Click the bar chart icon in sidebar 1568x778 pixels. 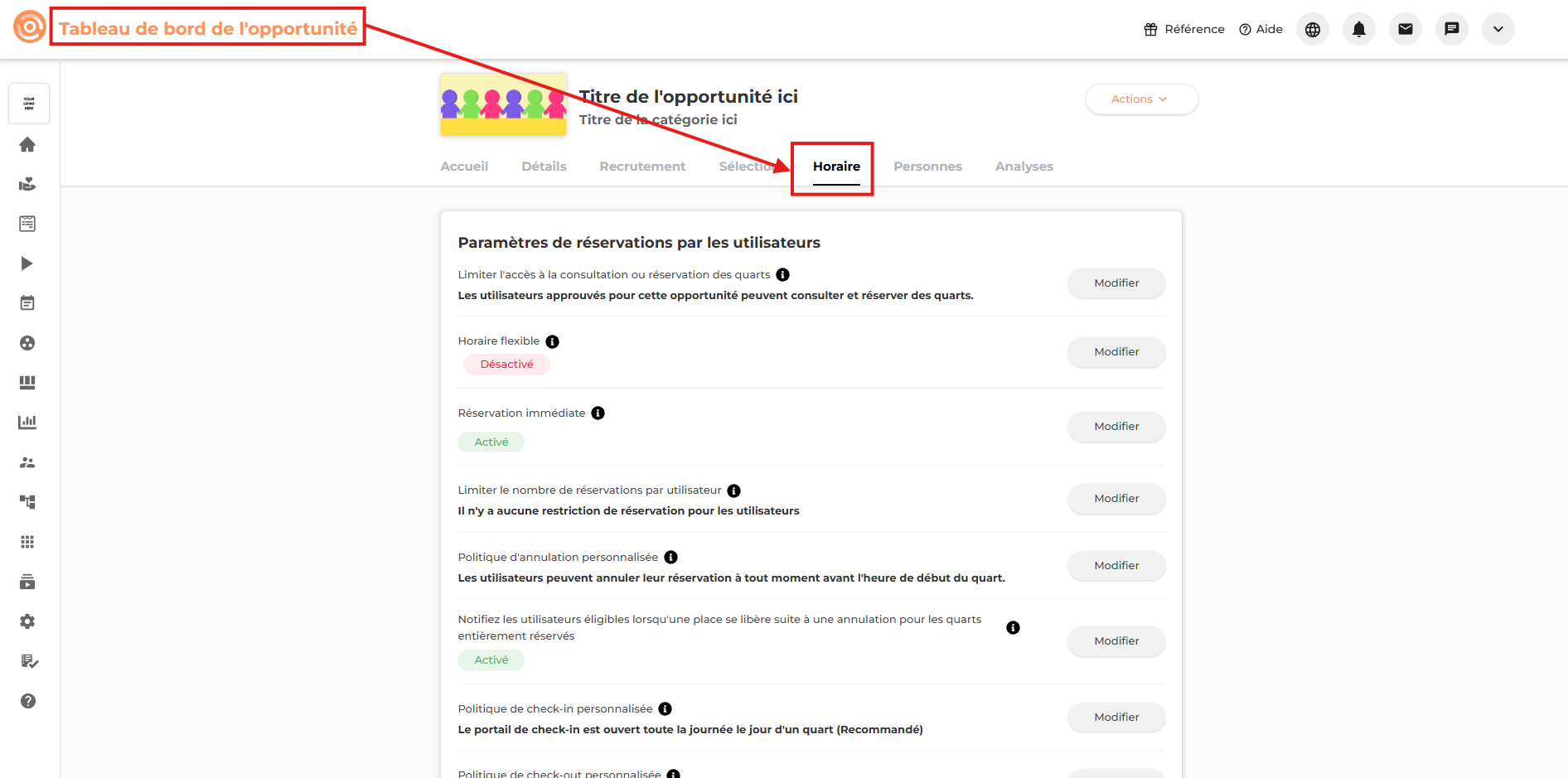pyautogui.click(x=27, y=423)
